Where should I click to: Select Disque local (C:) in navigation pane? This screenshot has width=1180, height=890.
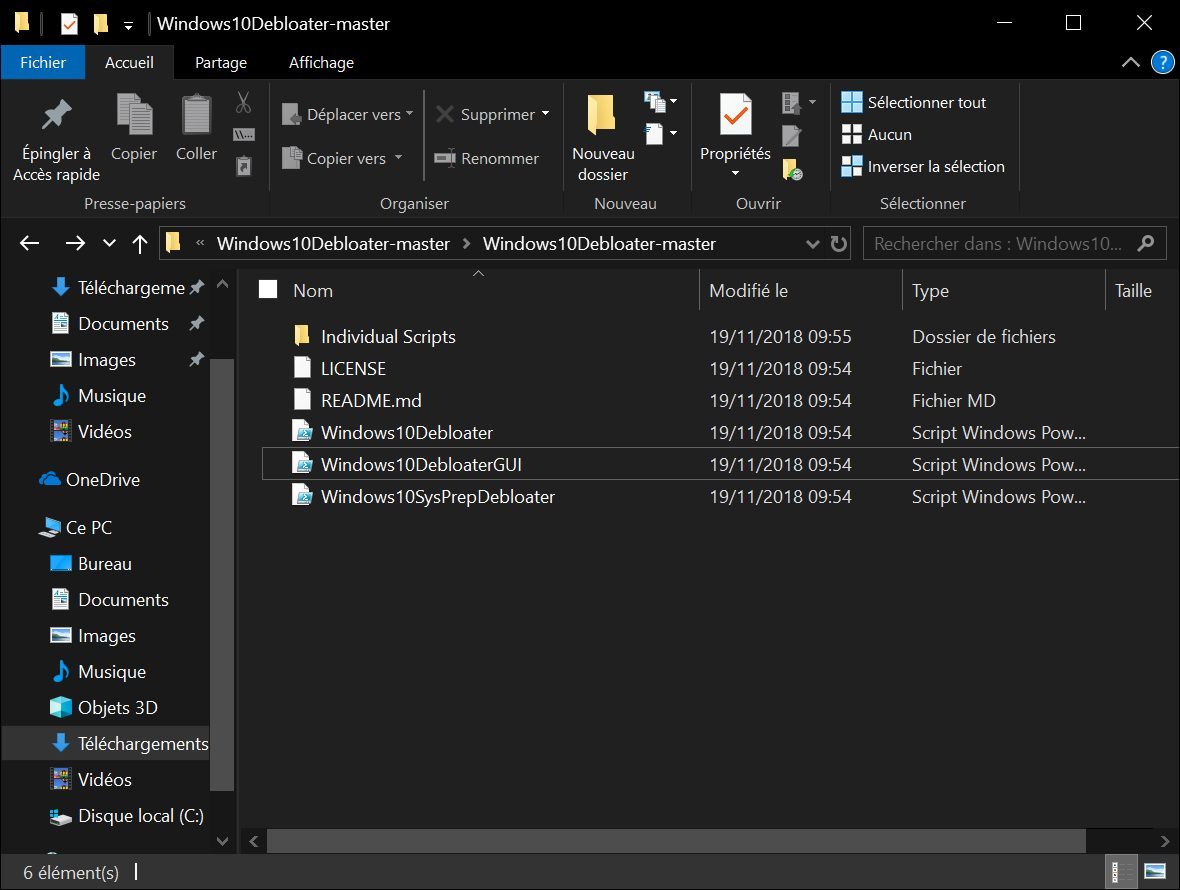pos(126,816)
